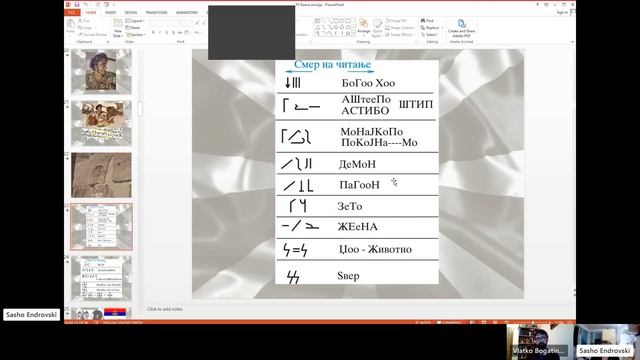This screenshot has height=360, width=640.
Task: Click the Find binoculars button
Action: [427, 20]
